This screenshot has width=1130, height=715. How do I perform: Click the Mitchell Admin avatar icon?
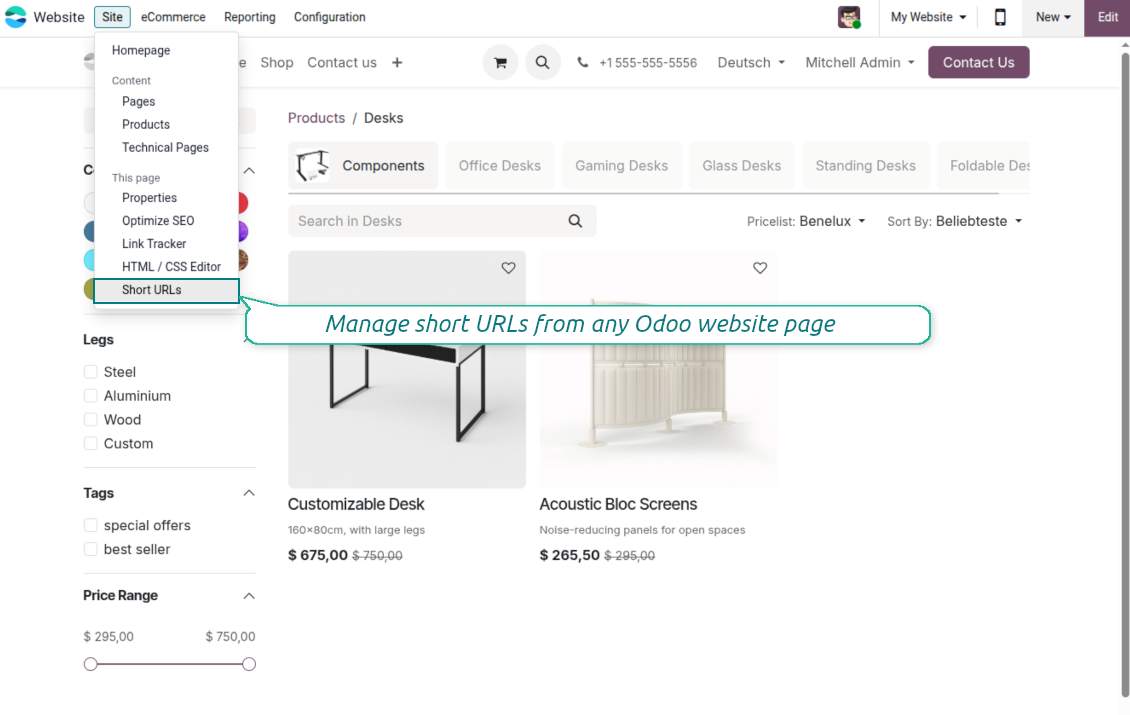(x=849, y=17)
